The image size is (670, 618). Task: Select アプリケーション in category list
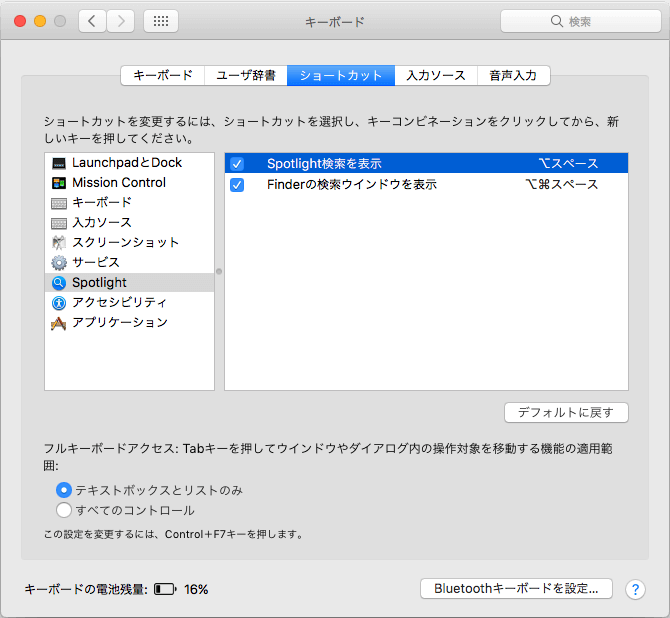129,323
